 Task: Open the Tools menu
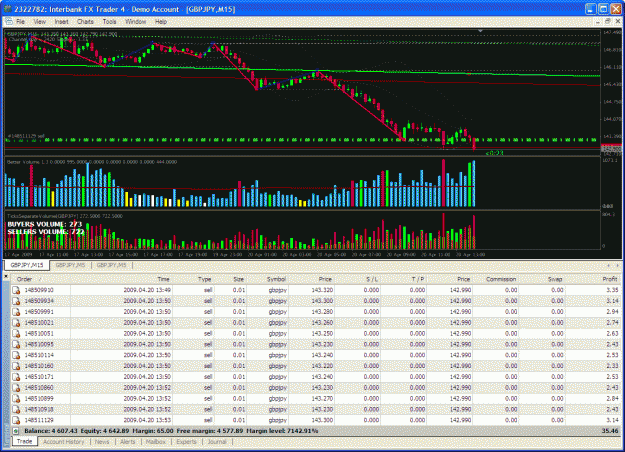(109, 22)
